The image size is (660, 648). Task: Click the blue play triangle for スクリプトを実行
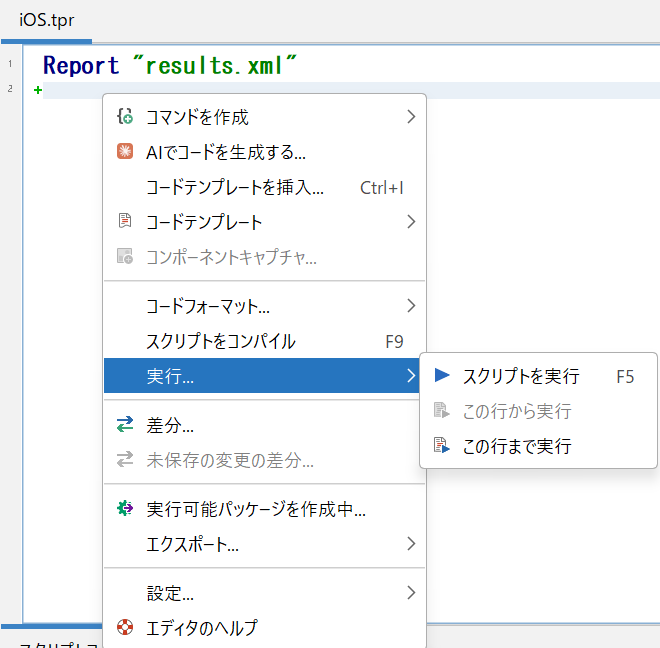442,375
